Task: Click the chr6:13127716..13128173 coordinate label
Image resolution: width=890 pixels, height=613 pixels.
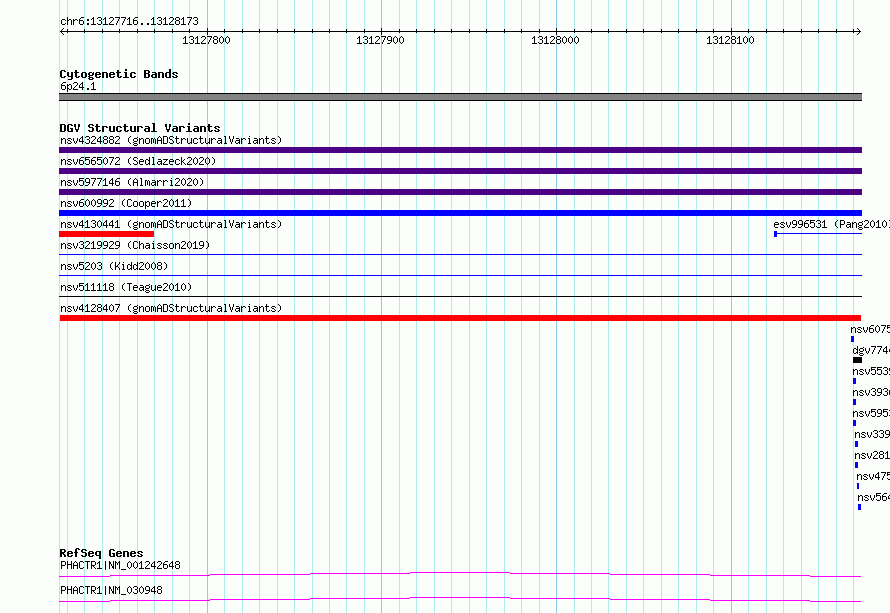Action: click(129, 21)
